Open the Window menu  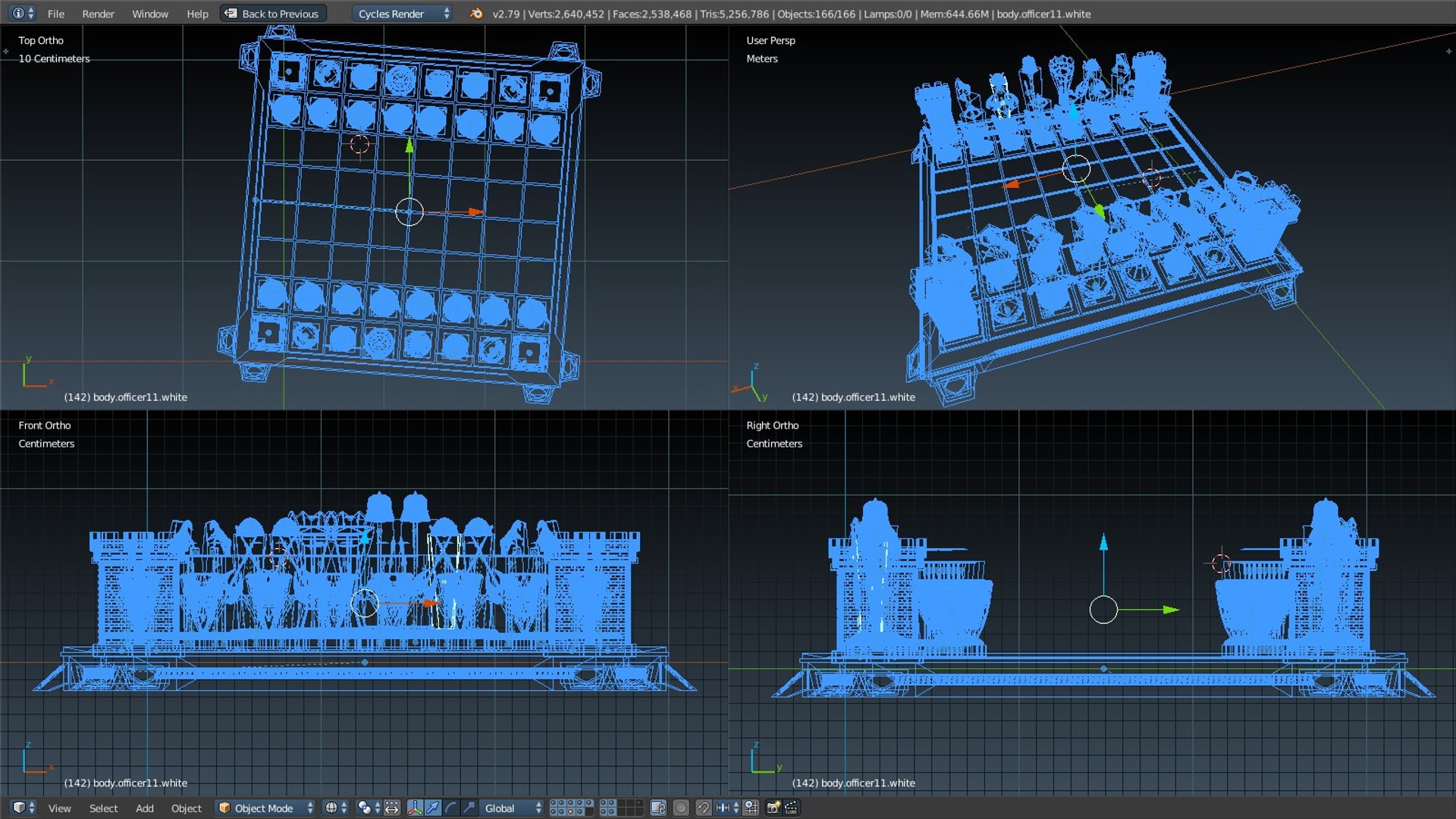[x=150, y=14]
